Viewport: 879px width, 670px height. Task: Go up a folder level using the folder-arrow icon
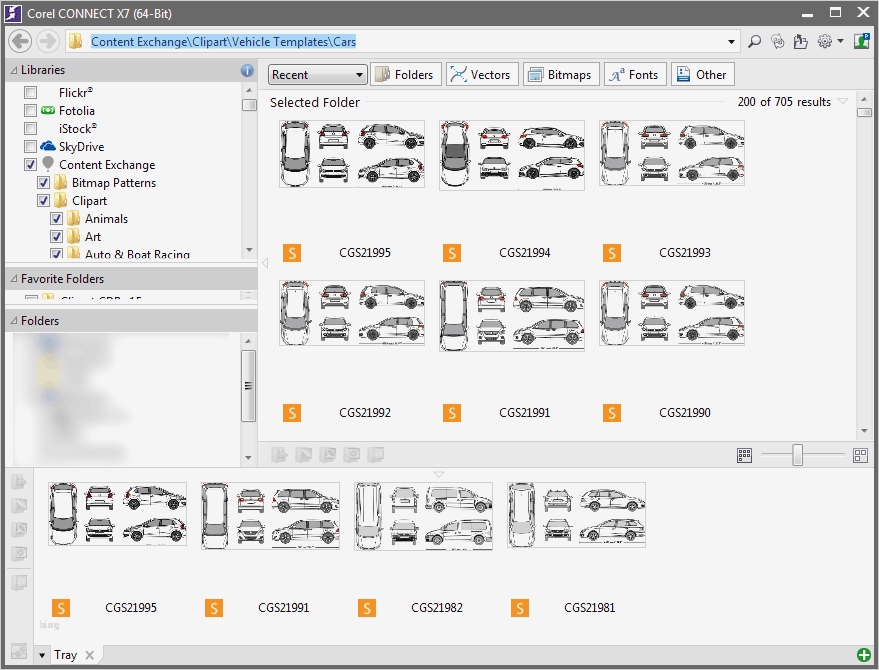coord(801,41)
